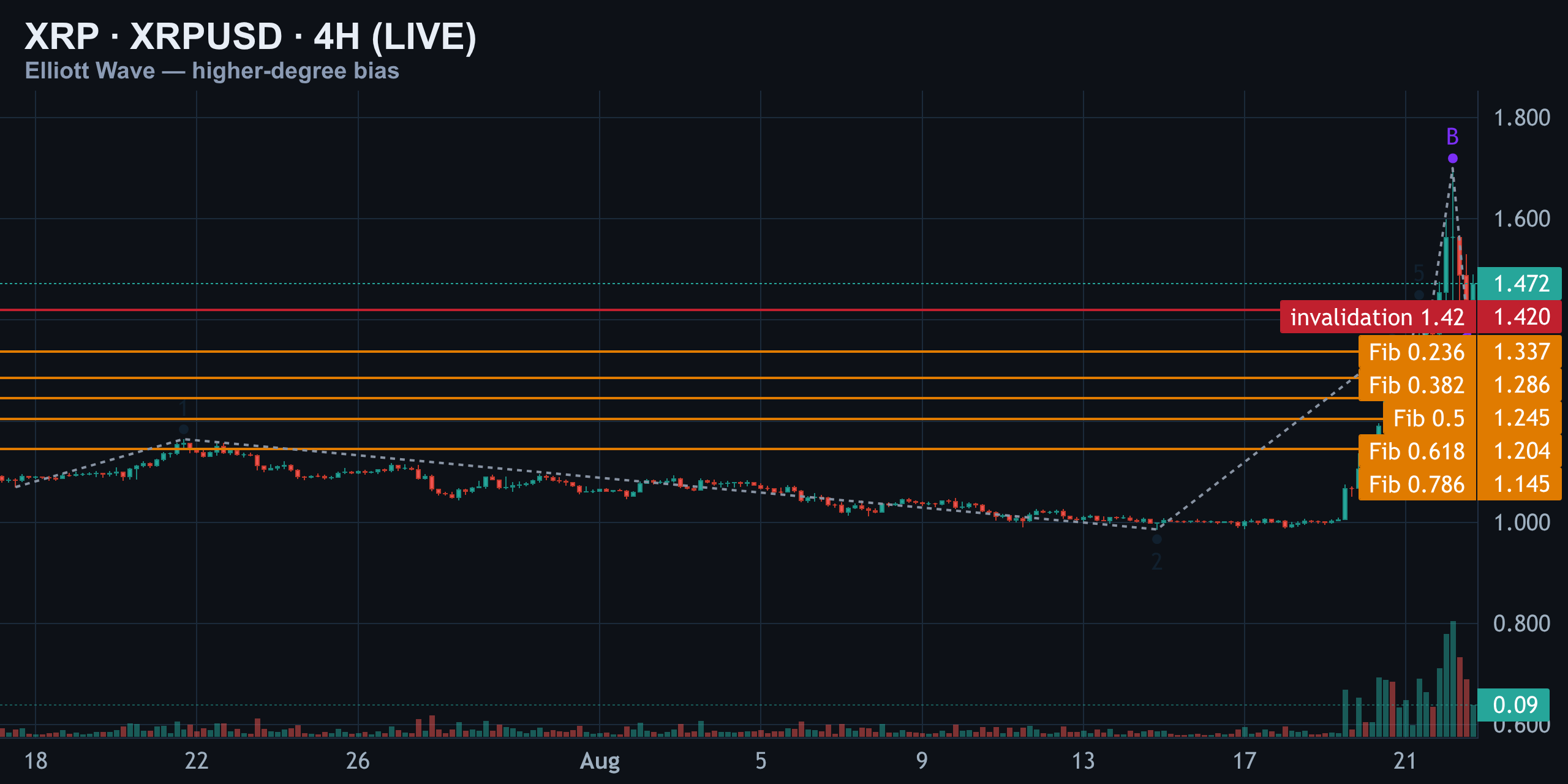Select the Fib 0.382 label
The height and width of the screenshot is (784, 1568).
(x=1417, y=385)
